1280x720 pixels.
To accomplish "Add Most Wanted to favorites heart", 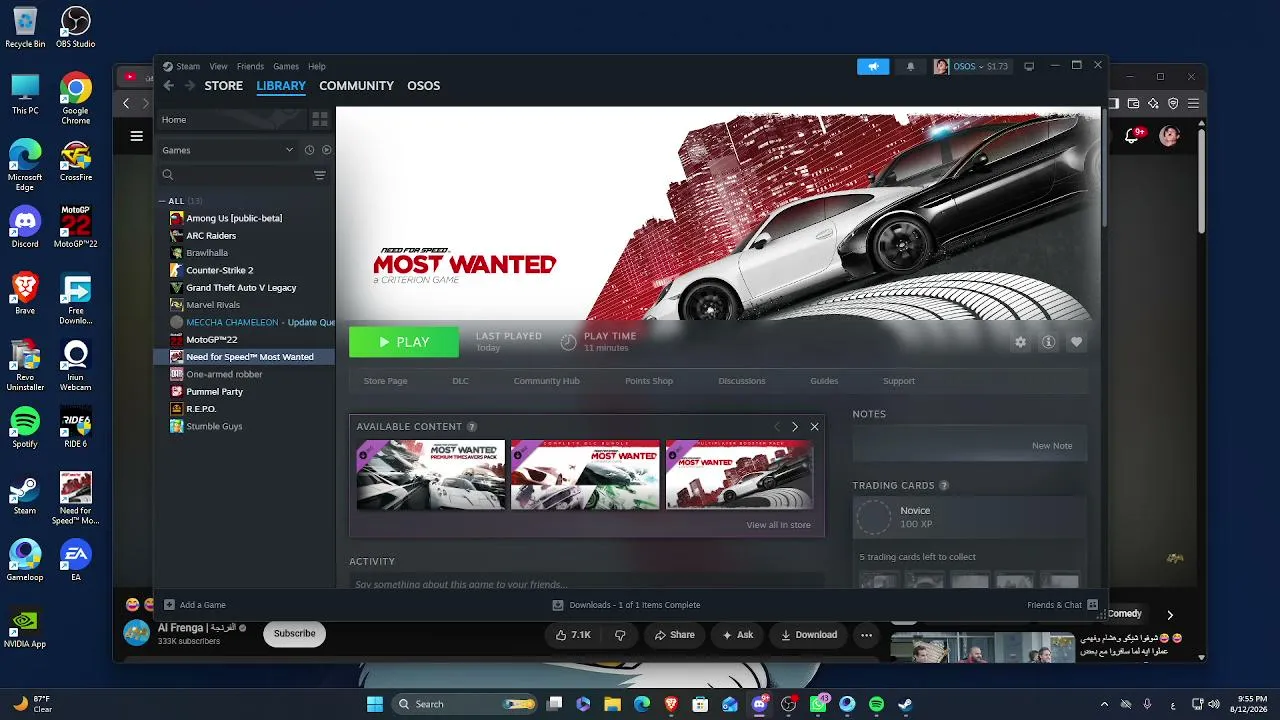I will [1076, 342].
